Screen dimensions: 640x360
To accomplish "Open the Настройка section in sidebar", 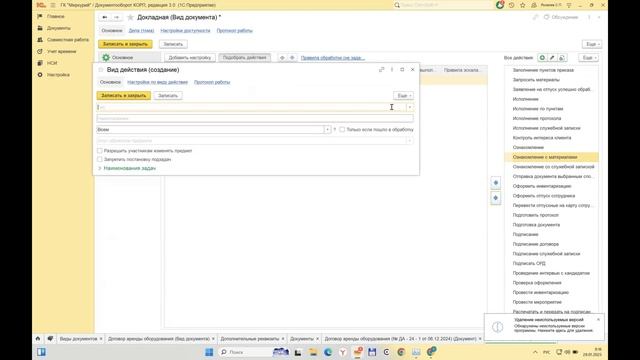I will (58, 75).
